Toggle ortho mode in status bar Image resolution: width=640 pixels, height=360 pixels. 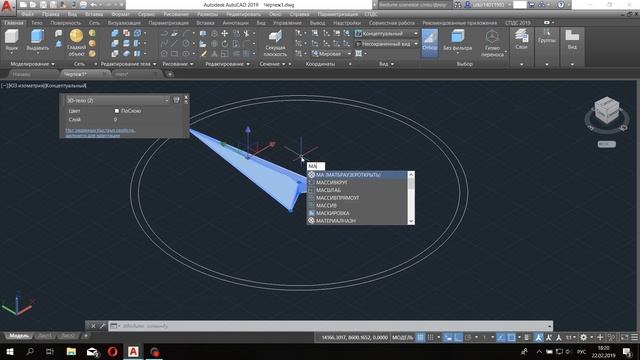(458, 337)
